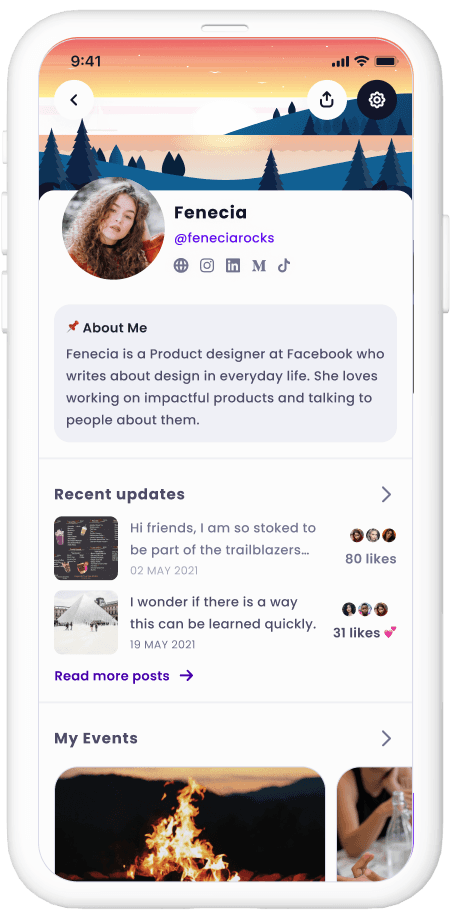
Task: Visit Fenecia's website globe icon
Action: [181, 265]
